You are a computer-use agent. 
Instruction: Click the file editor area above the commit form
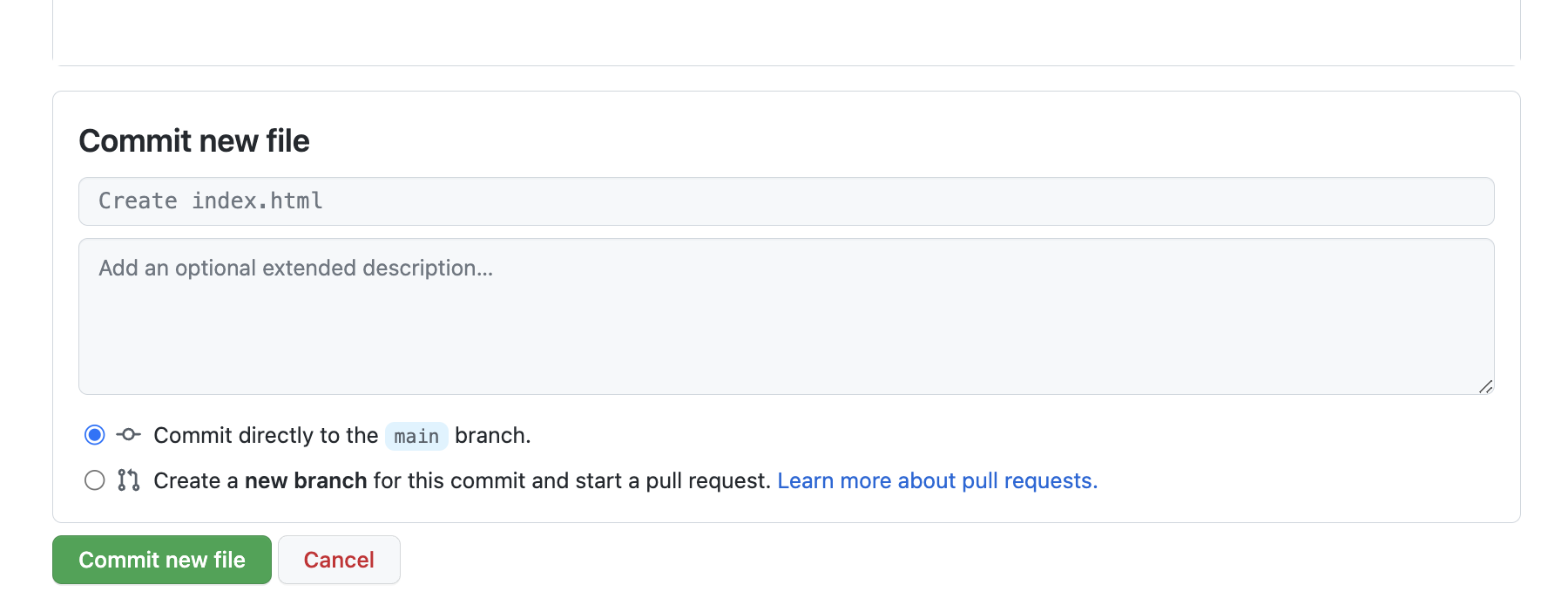(786, 31)
